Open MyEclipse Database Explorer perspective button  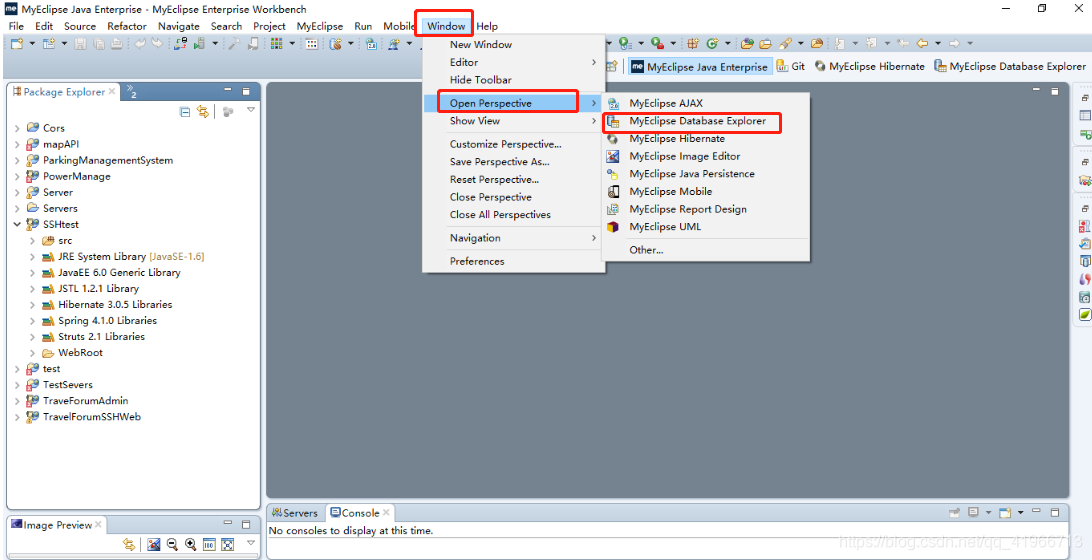click(x=1011, y=66)
